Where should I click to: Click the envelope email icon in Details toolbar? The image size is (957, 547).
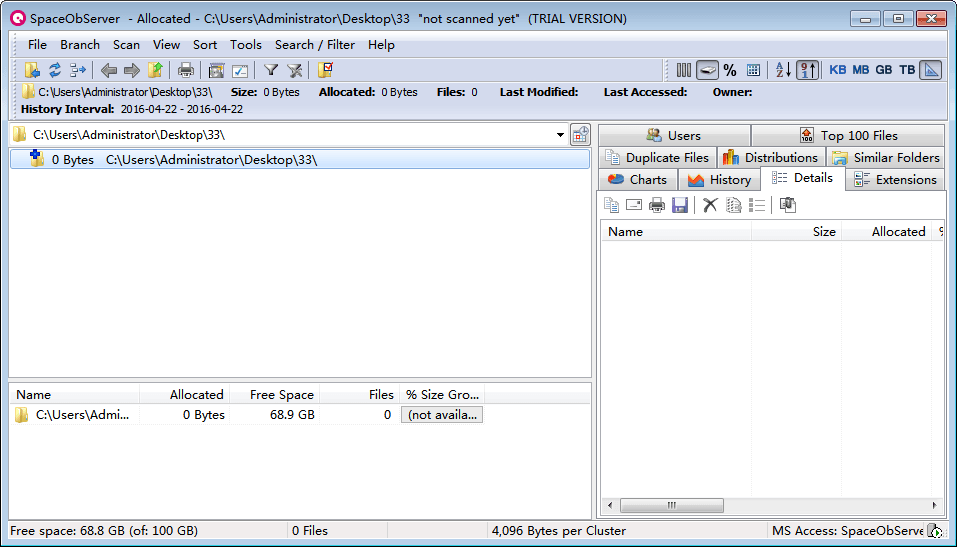point(634,205)
